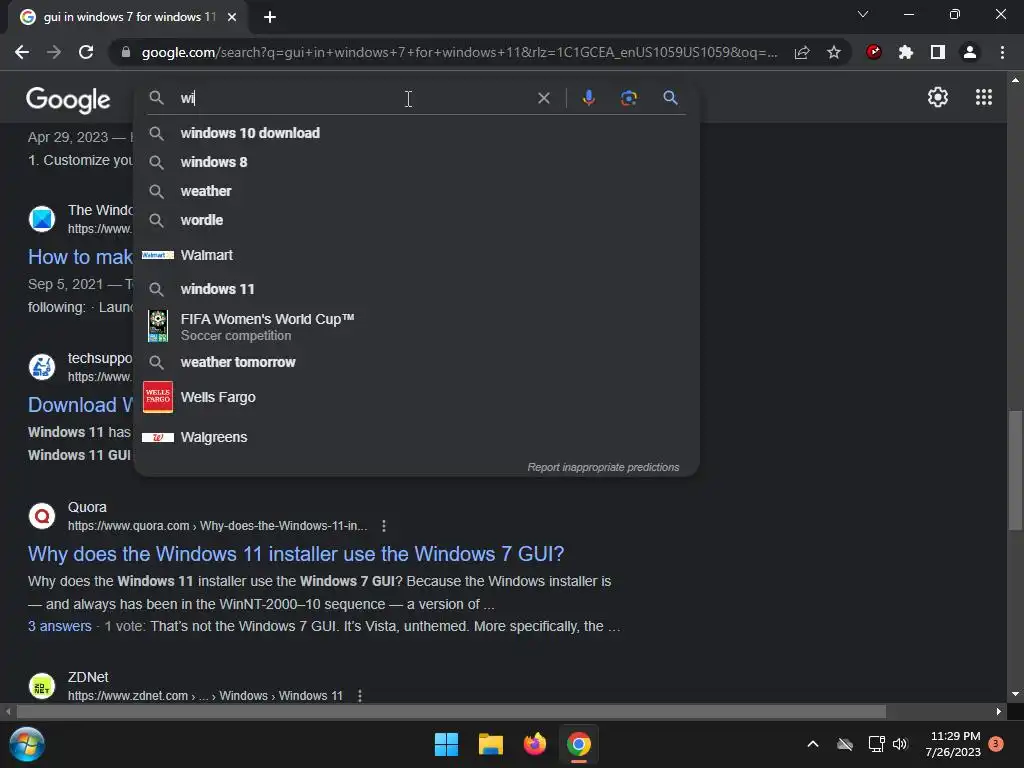The height and width of the screenshot is (768, 1024).
Task: Open the Google apps grid
Action: click(984, 97)
